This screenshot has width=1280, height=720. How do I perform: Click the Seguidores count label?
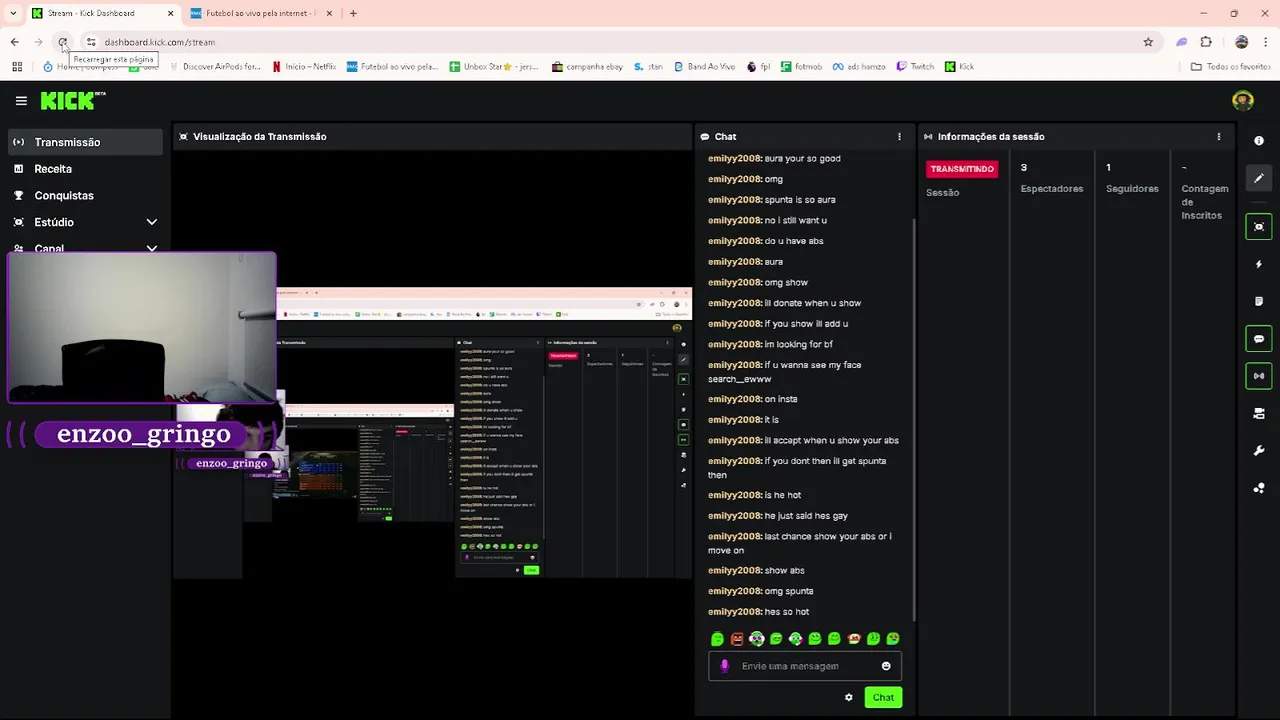pyautogui.click(x=1132, y=188)
